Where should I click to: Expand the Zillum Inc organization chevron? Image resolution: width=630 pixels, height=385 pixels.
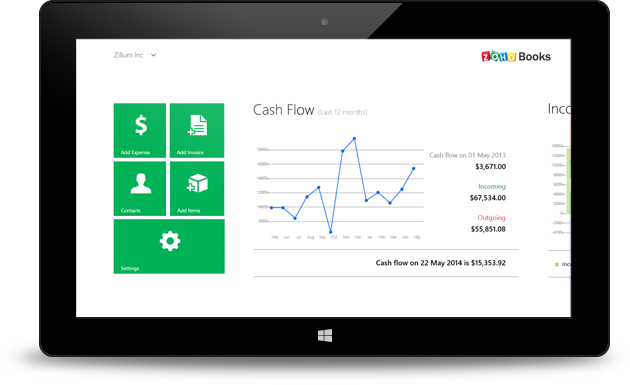[153, 55]
